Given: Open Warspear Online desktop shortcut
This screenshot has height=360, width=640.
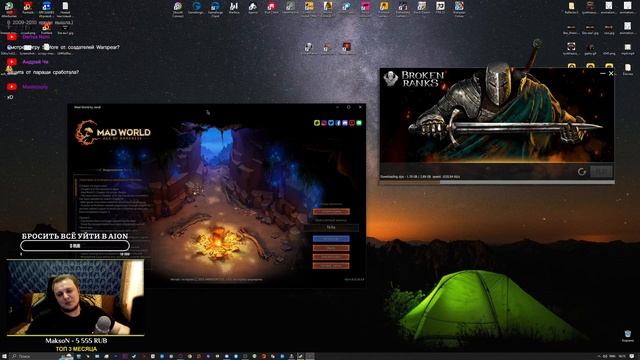Looking at the screenshot, I should [459, 9].
